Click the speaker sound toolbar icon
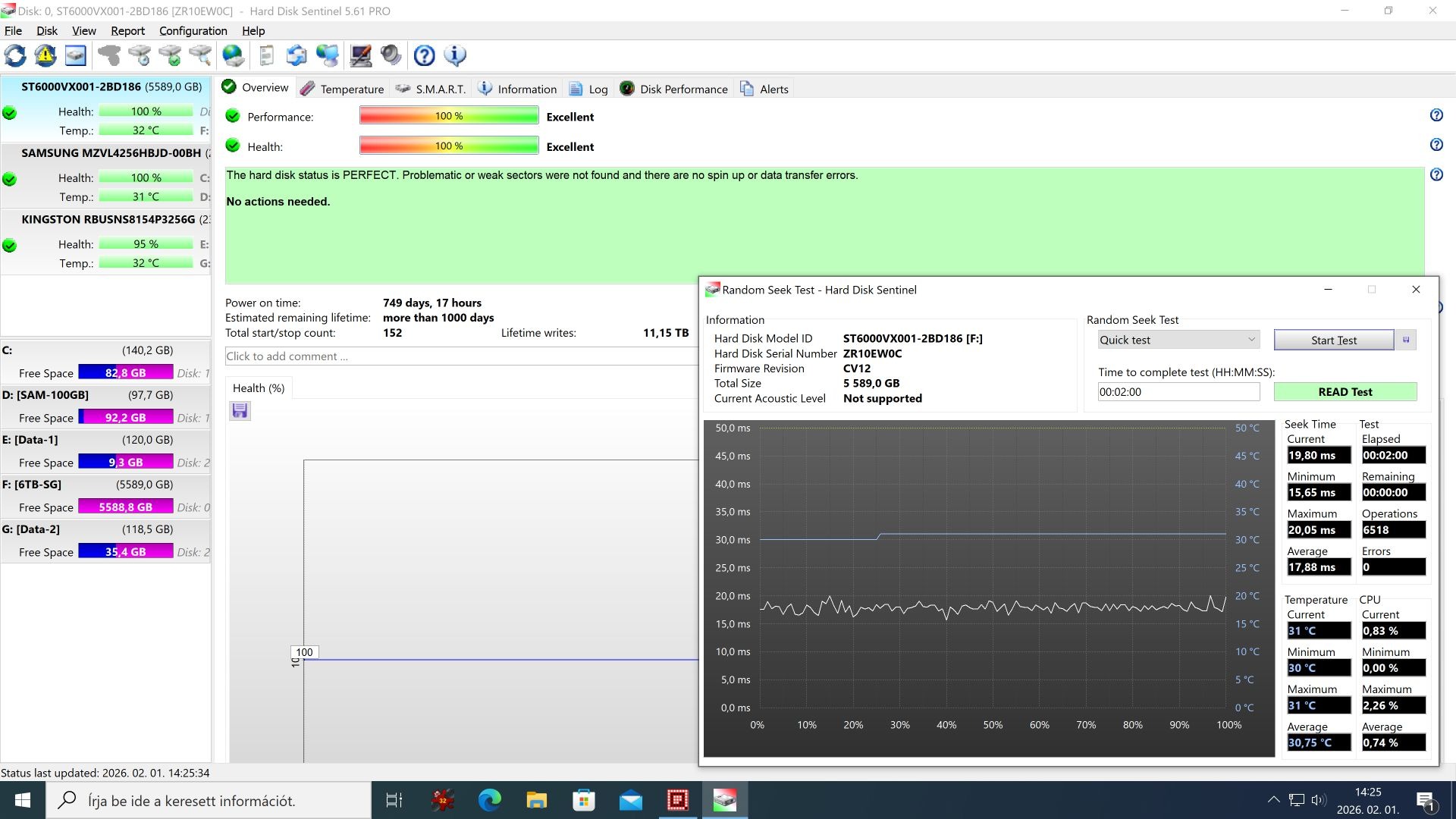Screen dimensions: 1456x819 click(391, 55)
